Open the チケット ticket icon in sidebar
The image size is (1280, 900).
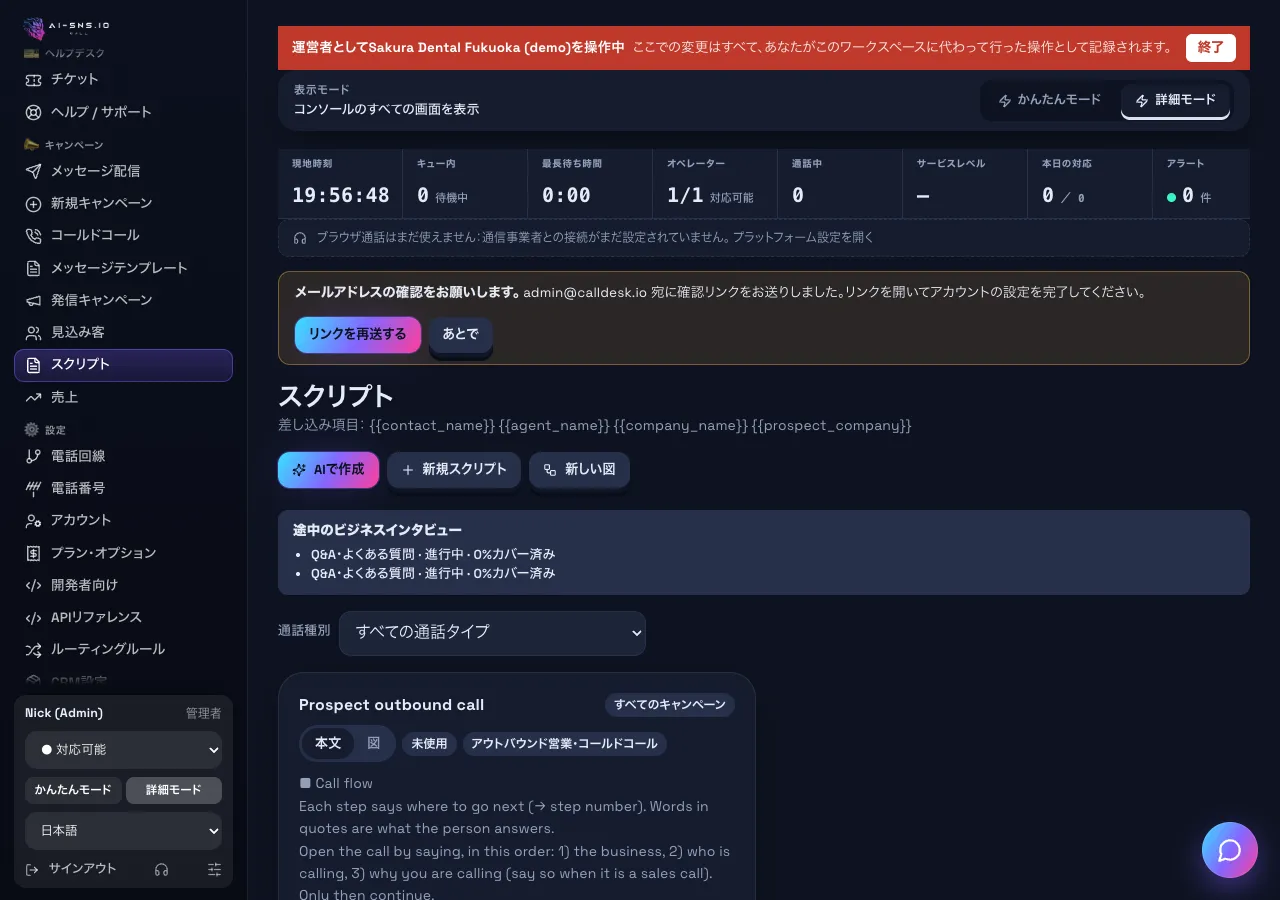coord(33,79)
